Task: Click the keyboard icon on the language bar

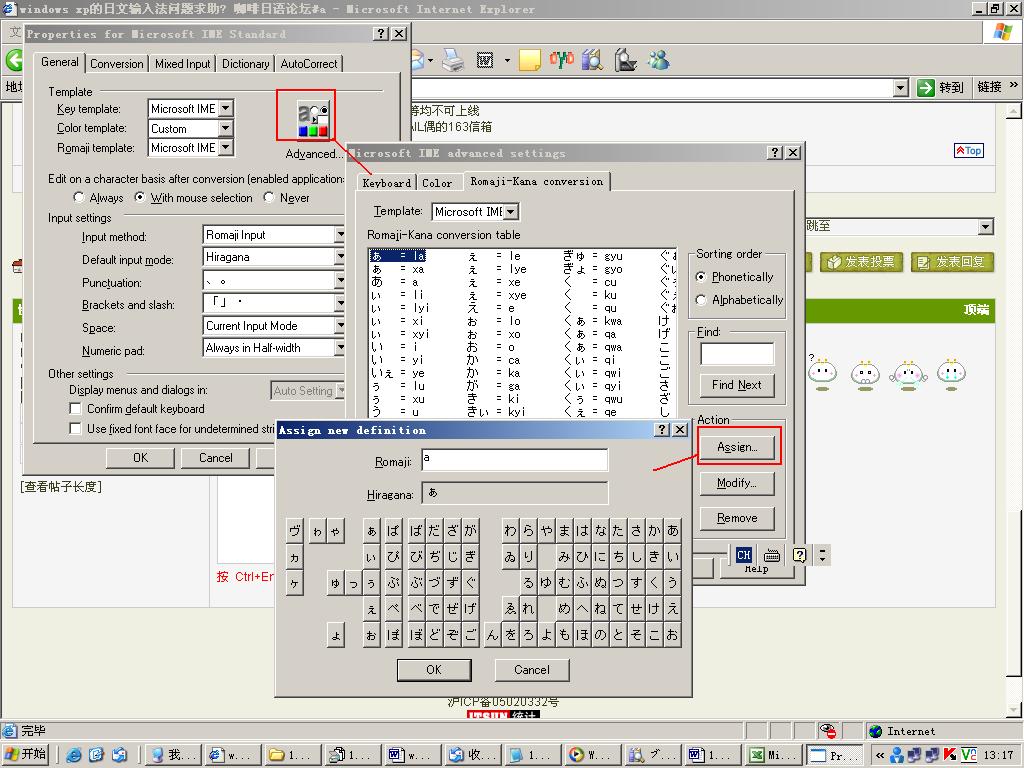Action: pyautogui.click(x=772, y=555)
